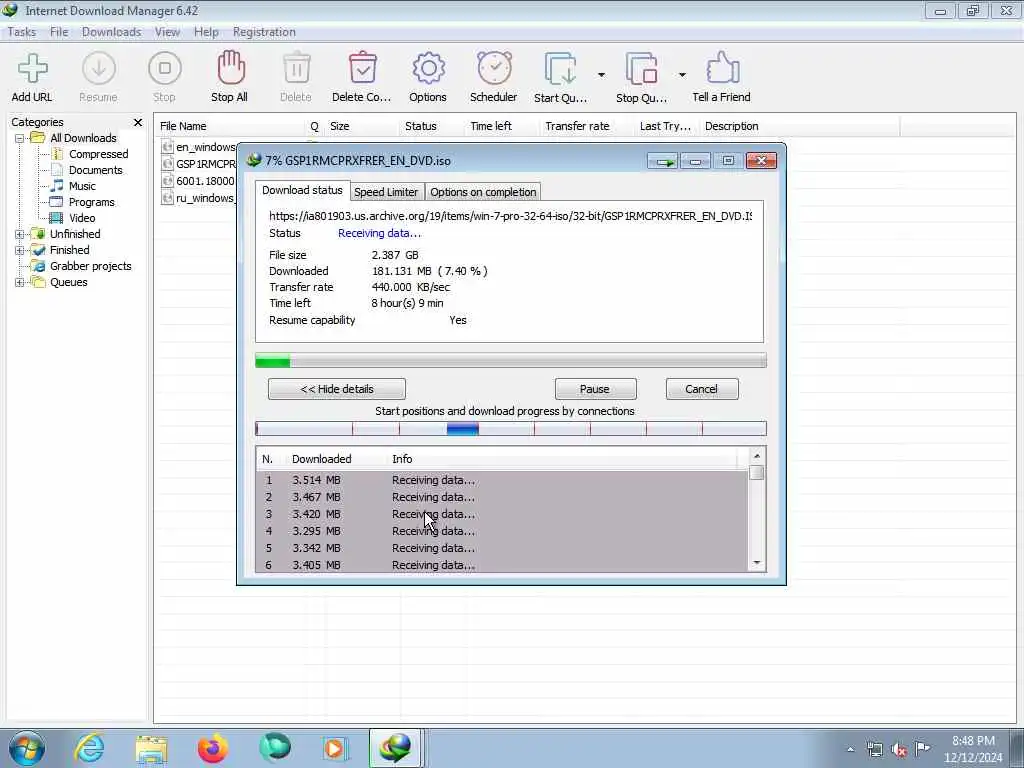Expand the Unfinished category

pyautogui.click(x=20, y=234)
